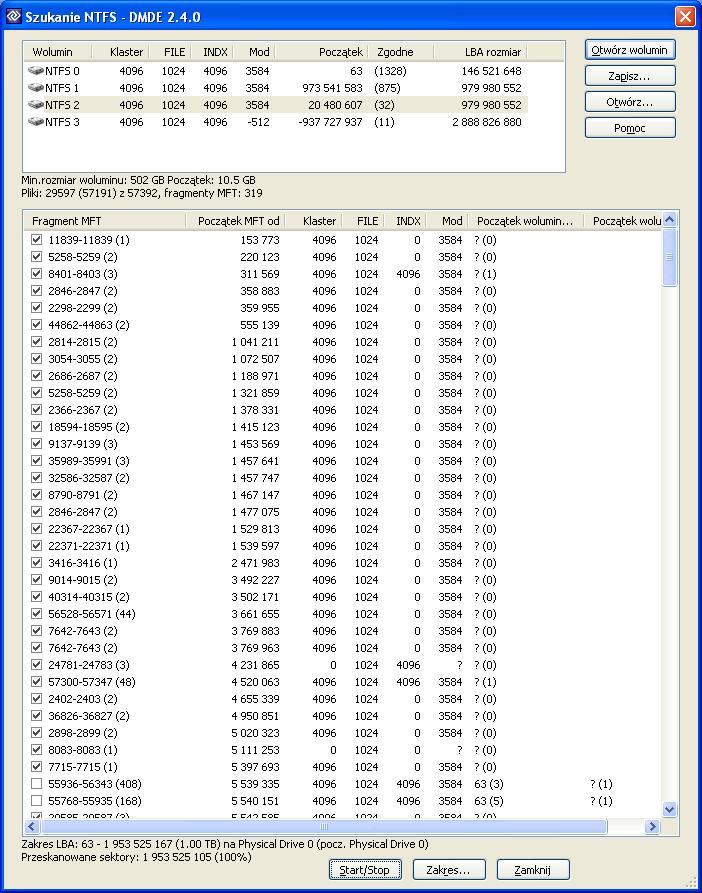Sort fragments by Początek wolumin... header
The width and height of the screenshot is (702, 893).
tap(526, 221)
